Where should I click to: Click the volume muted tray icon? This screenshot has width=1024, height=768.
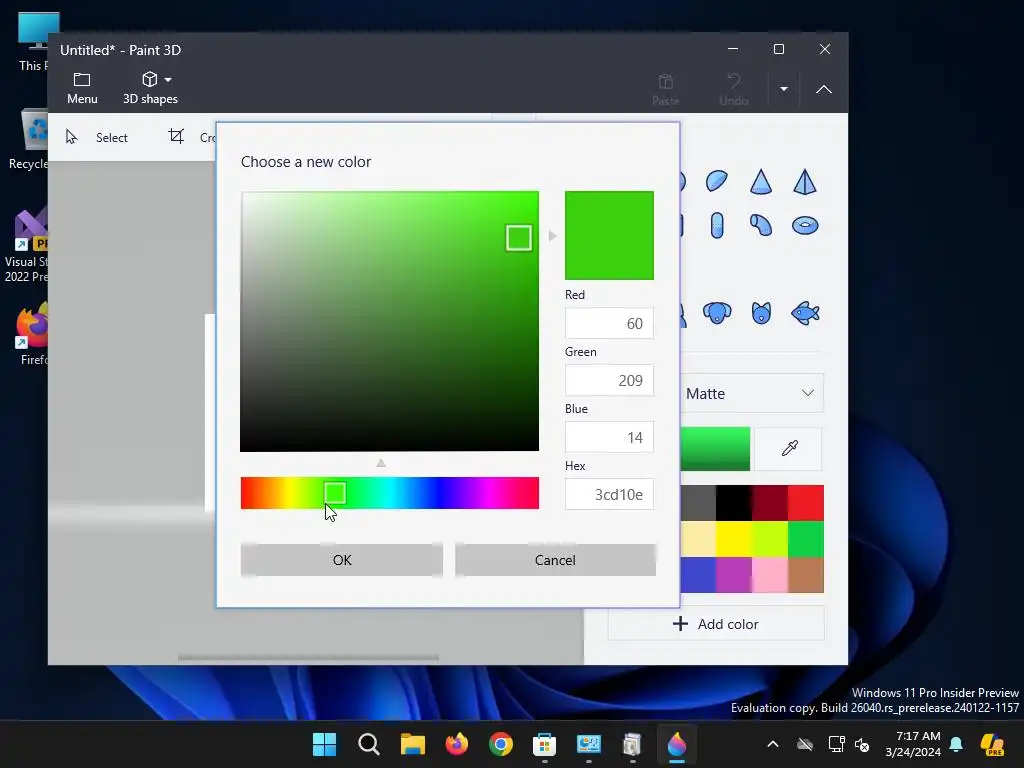click(862, 744)
